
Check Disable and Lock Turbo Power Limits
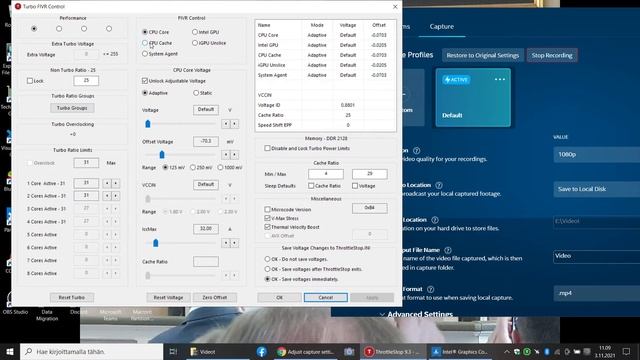[267, 148]
